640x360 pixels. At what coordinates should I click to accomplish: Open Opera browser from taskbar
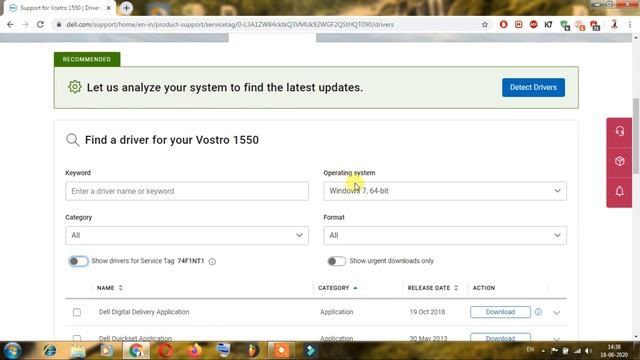165,350
